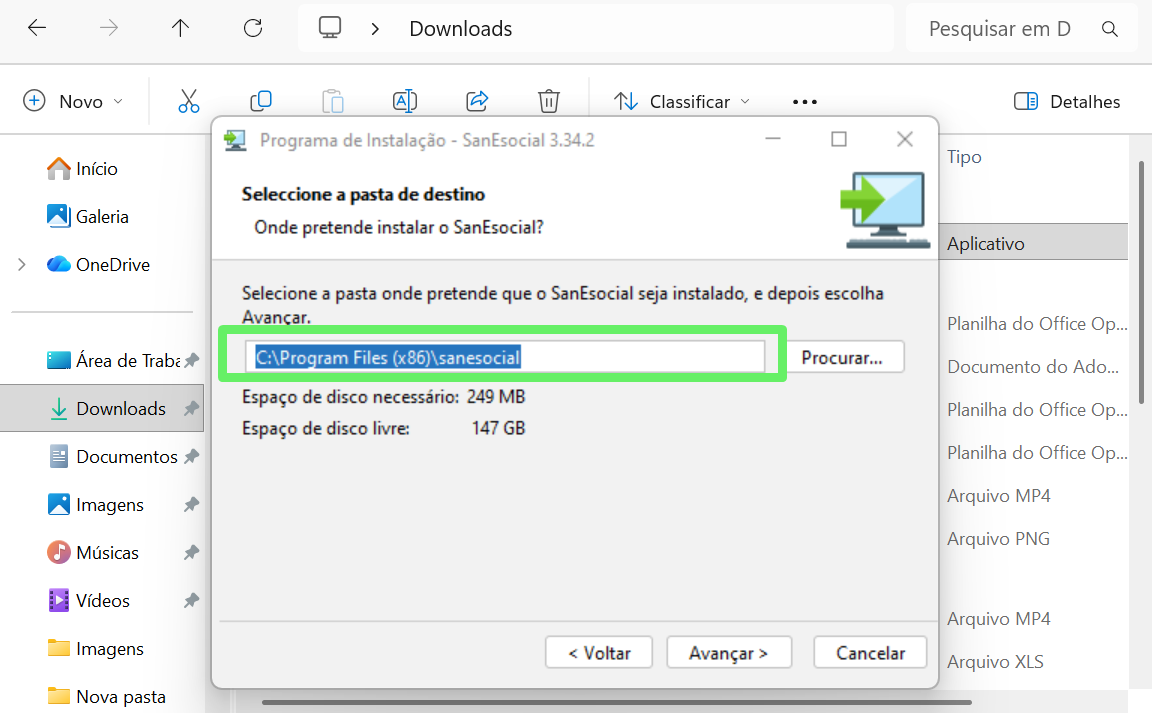This screenshot has width=1152, height=713.
Task: Toggle the Detalhes pane button
Action: click(x=1067, y=101)
